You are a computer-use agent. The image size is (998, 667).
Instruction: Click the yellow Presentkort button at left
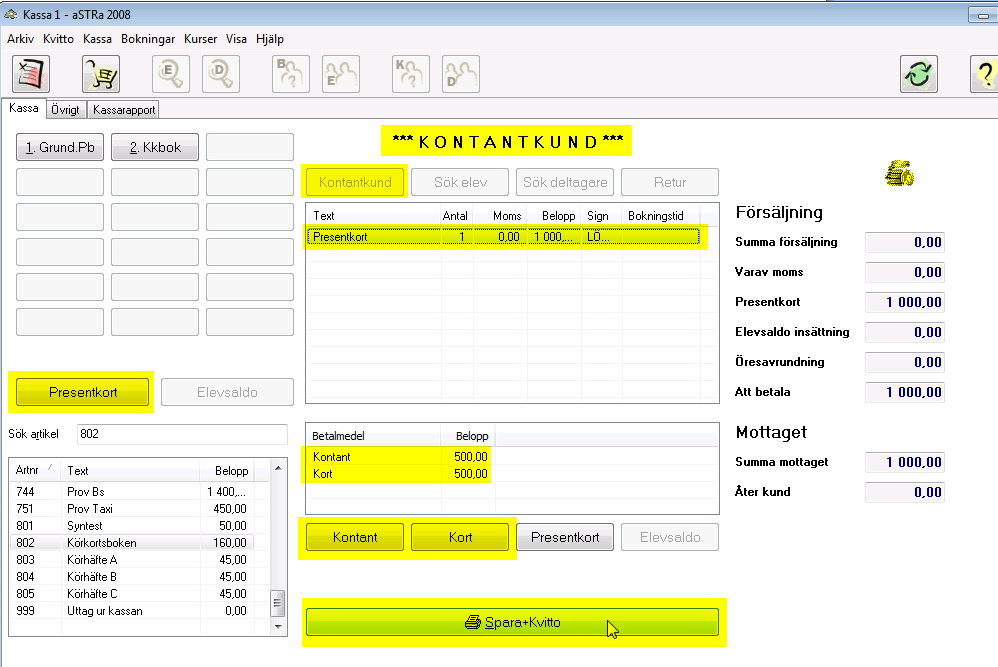pyautogui.click(x=83, y=392)
